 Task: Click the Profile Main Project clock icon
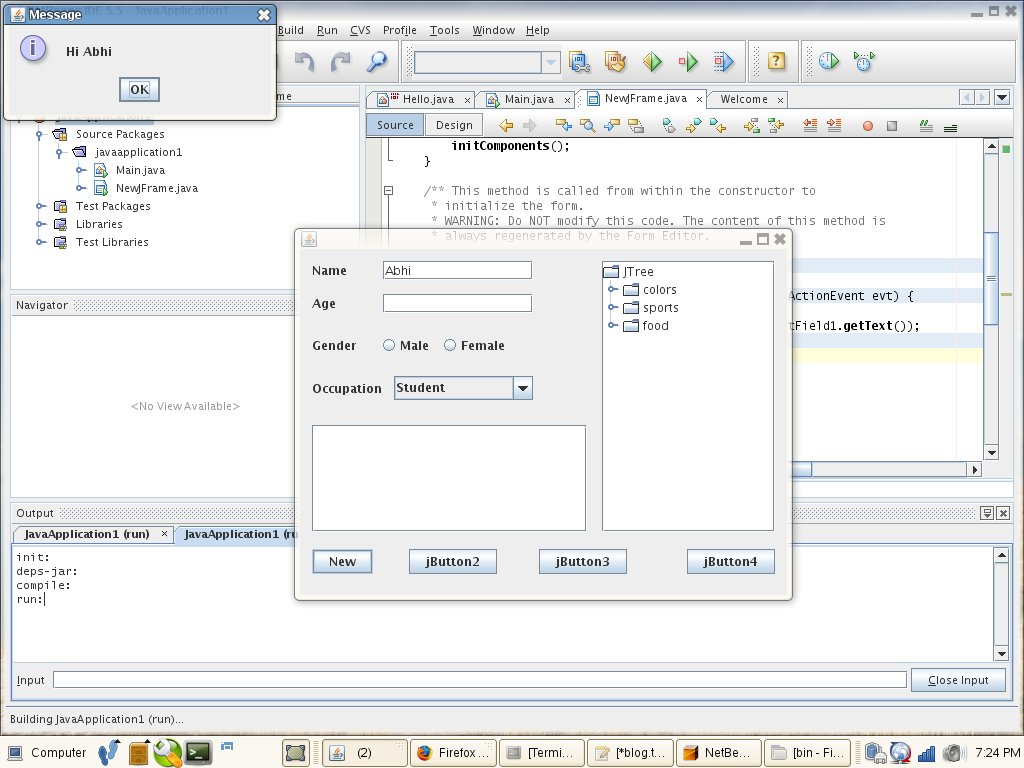coord(829,61)
